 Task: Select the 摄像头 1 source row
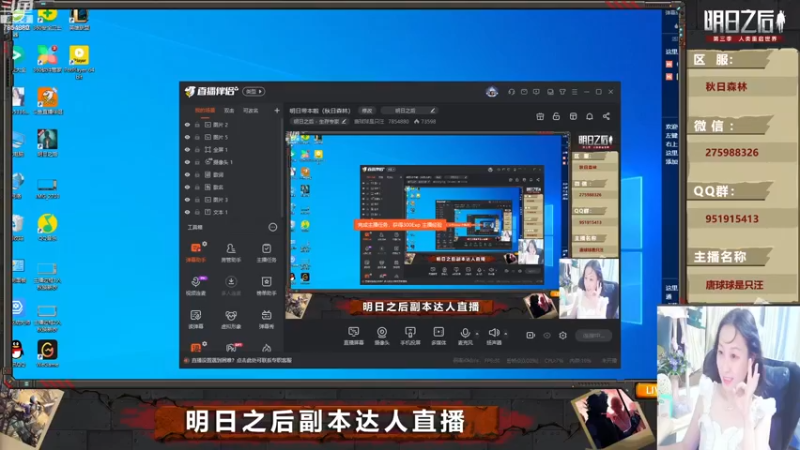[x=233, y=162]
